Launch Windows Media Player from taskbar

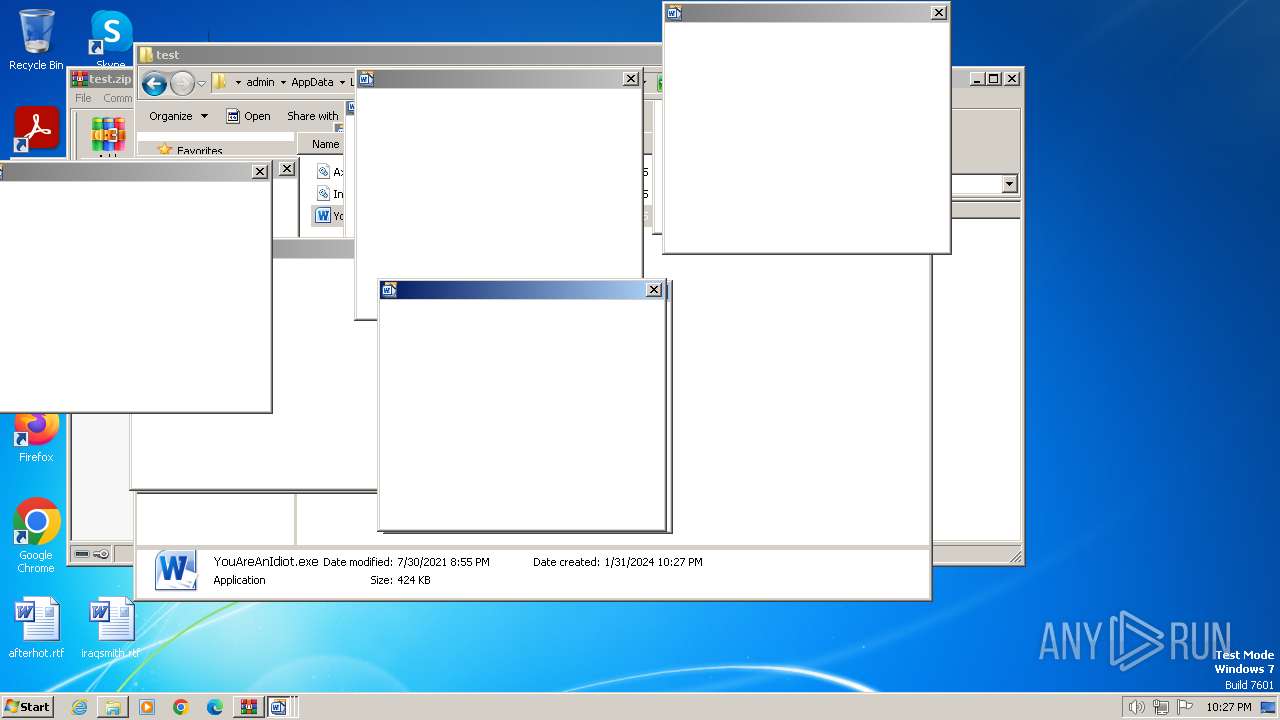pos(147,707)
